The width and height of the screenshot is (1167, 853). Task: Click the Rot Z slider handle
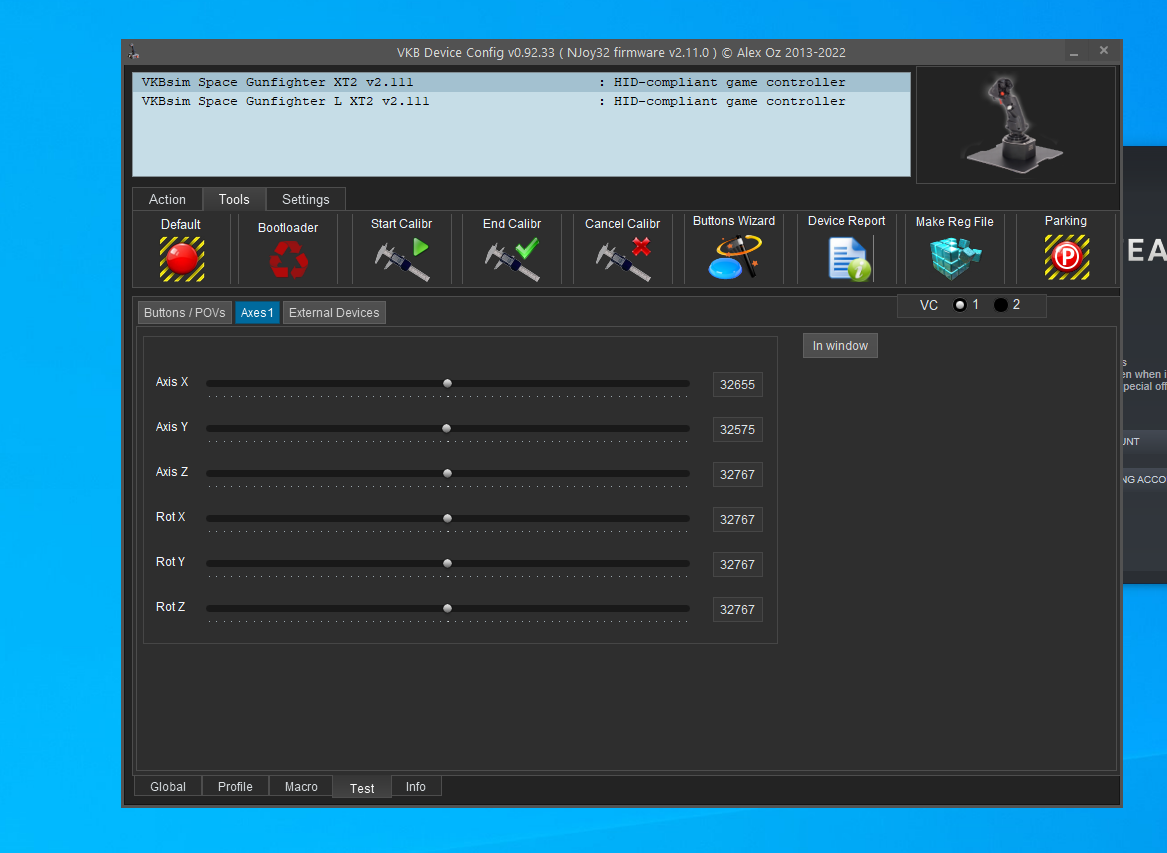coord(447,609)
